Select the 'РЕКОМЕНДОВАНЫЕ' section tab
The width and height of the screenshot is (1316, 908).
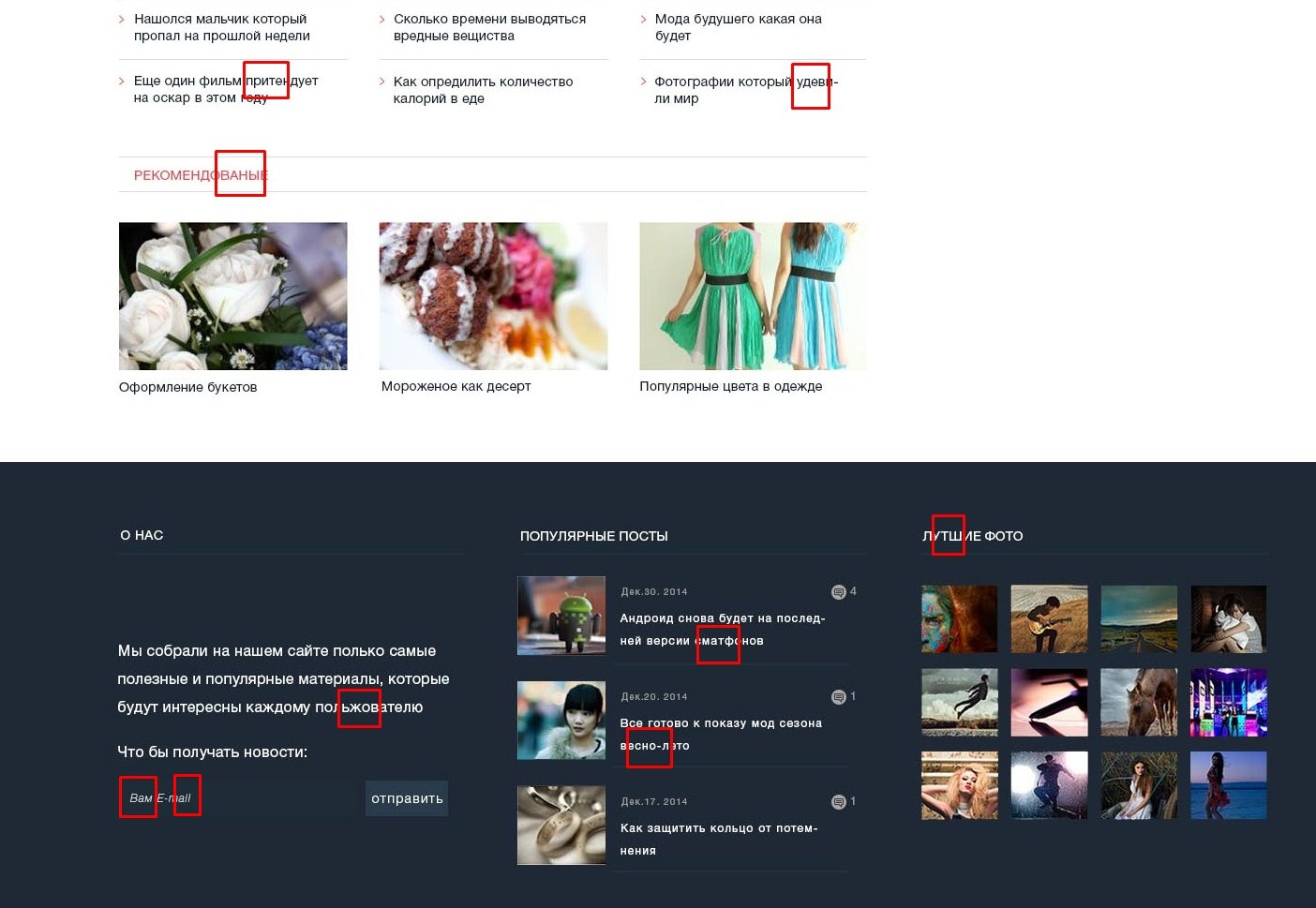click(x=201, y=175)
